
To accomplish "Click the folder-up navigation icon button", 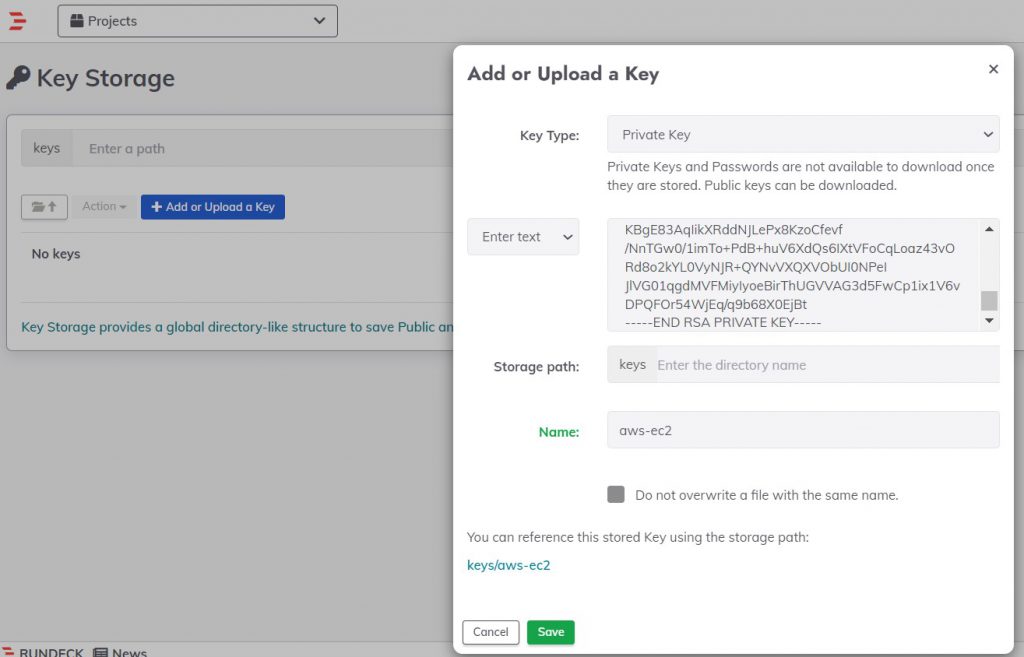I will pos(44,207).
